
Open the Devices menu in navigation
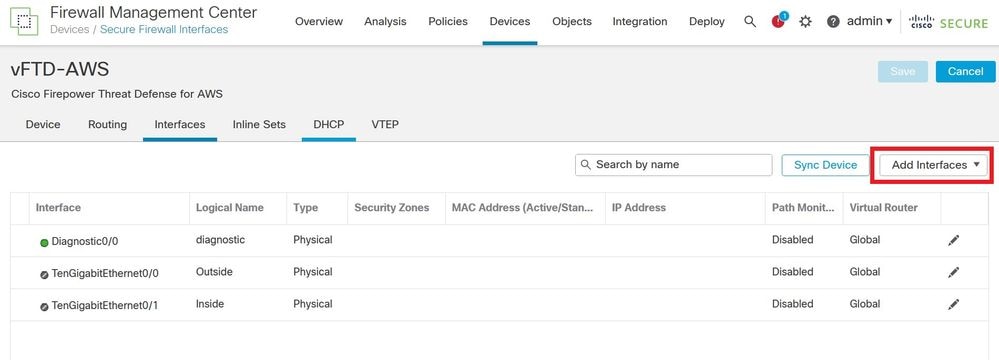click(510, 22)
